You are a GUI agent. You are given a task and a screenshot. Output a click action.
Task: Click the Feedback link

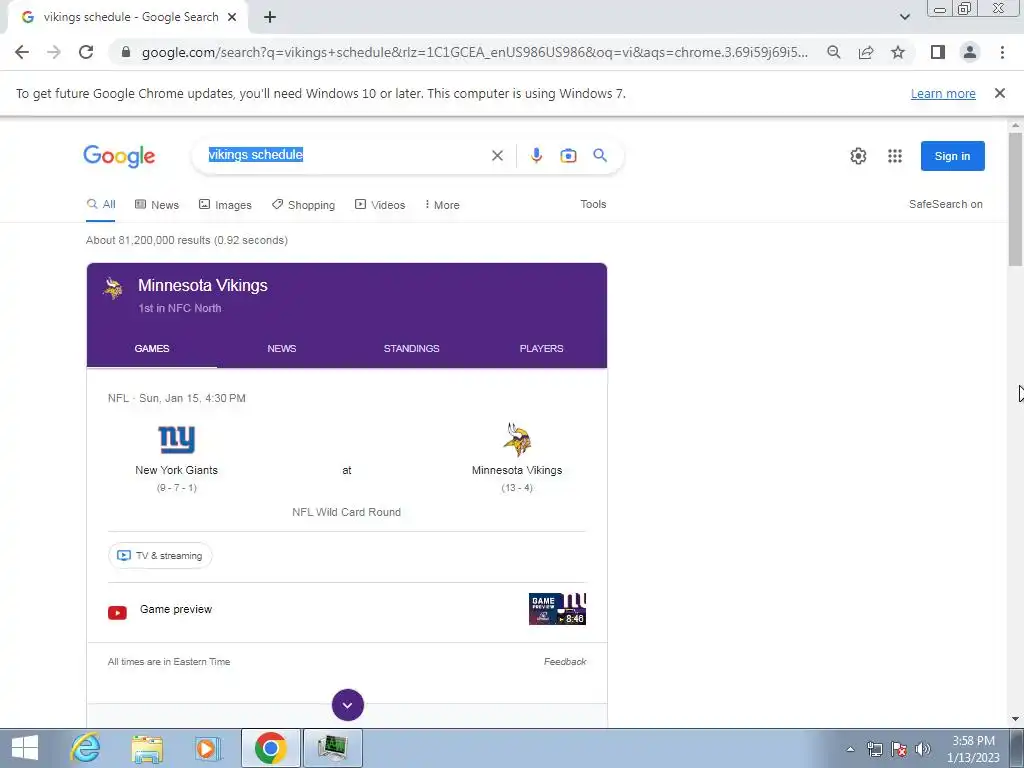click(565, 662)
